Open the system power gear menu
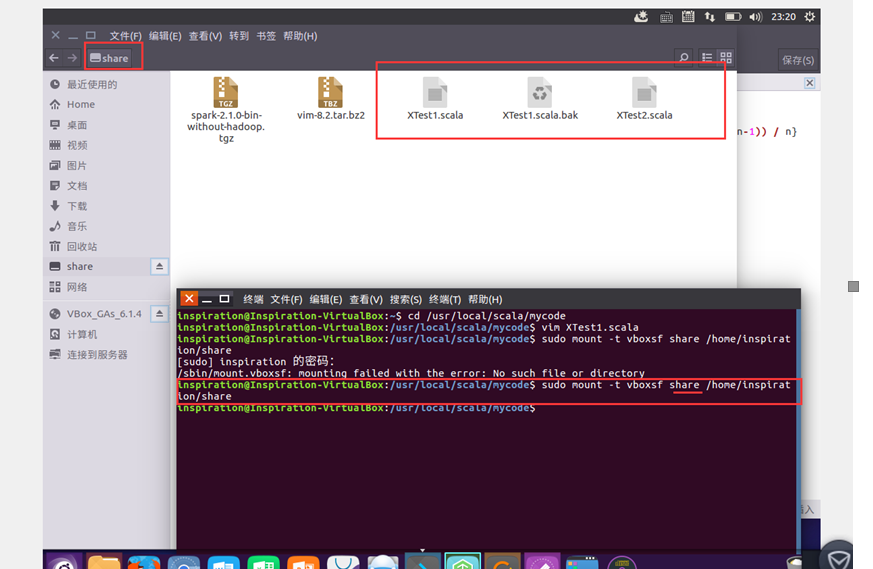Screen dimensions: 873x569 pos(810,17)
